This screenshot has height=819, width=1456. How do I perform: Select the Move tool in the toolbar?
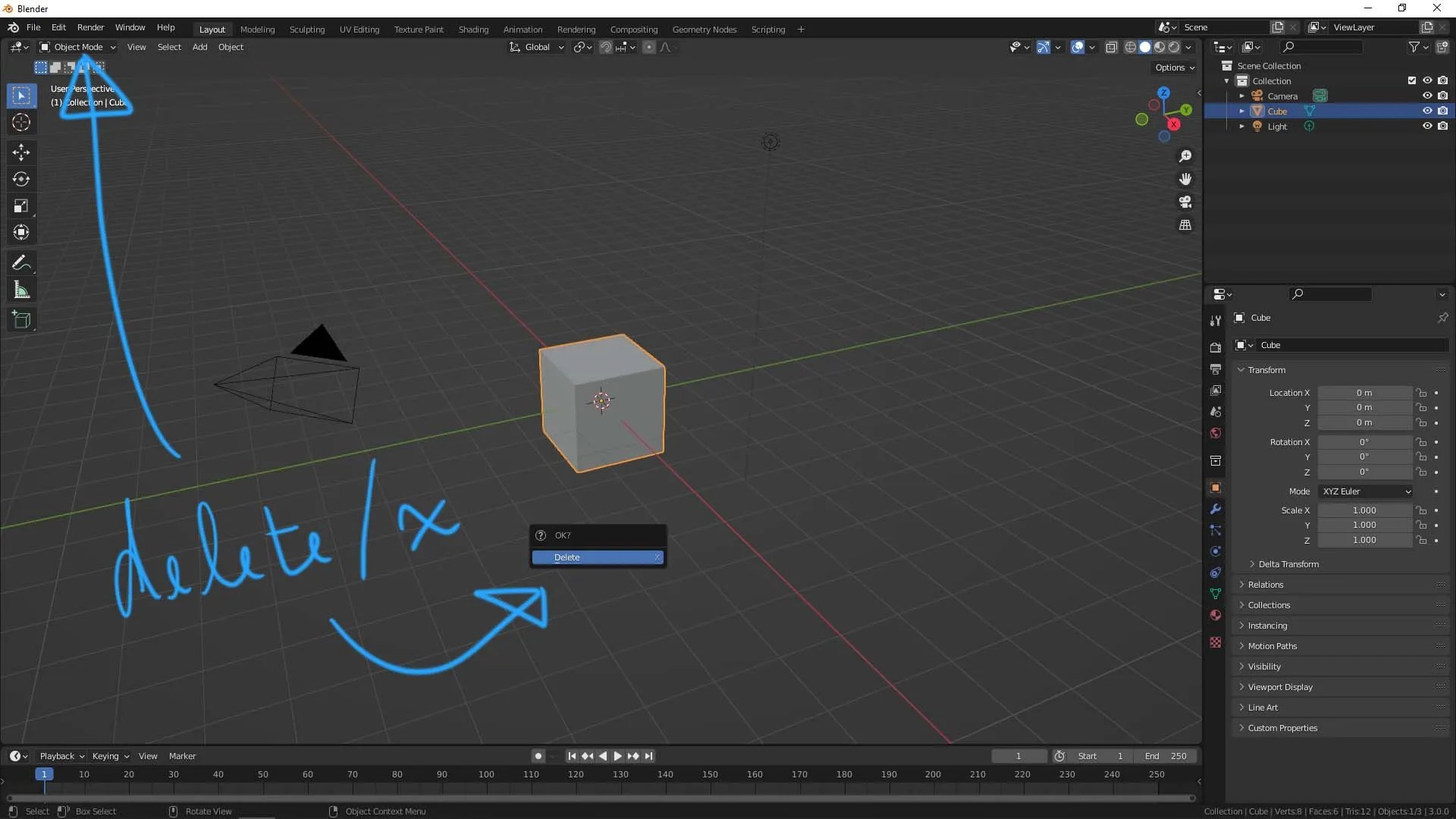pyautogui.click(x=20, y=152)
